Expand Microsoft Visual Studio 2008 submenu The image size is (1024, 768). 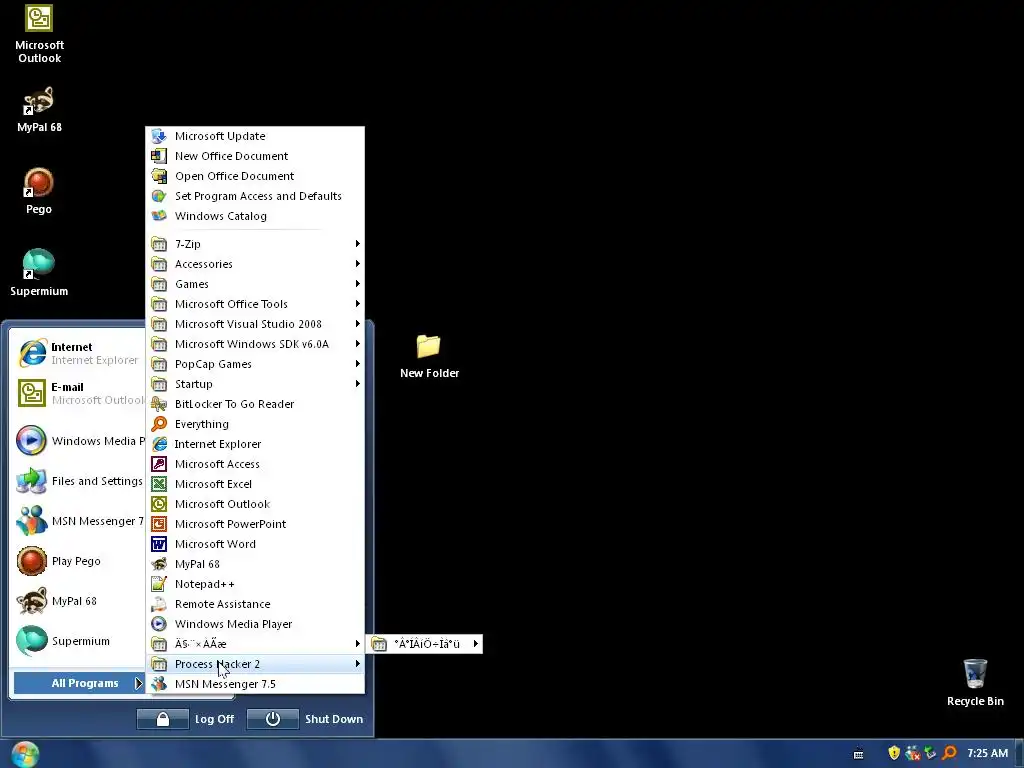coord(255,324)
